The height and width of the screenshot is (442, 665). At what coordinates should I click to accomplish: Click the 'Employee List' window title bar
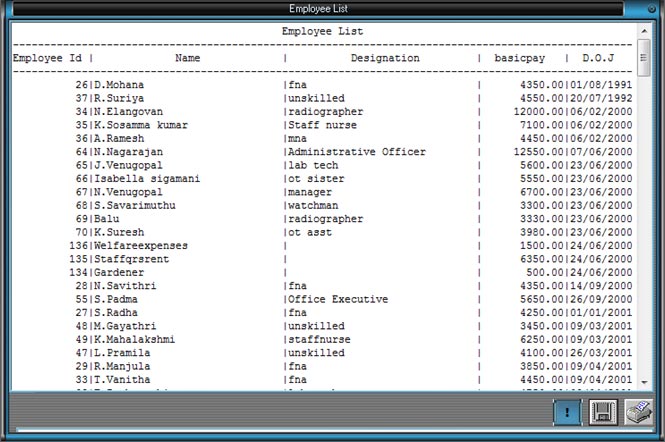[x=318, y=8]
